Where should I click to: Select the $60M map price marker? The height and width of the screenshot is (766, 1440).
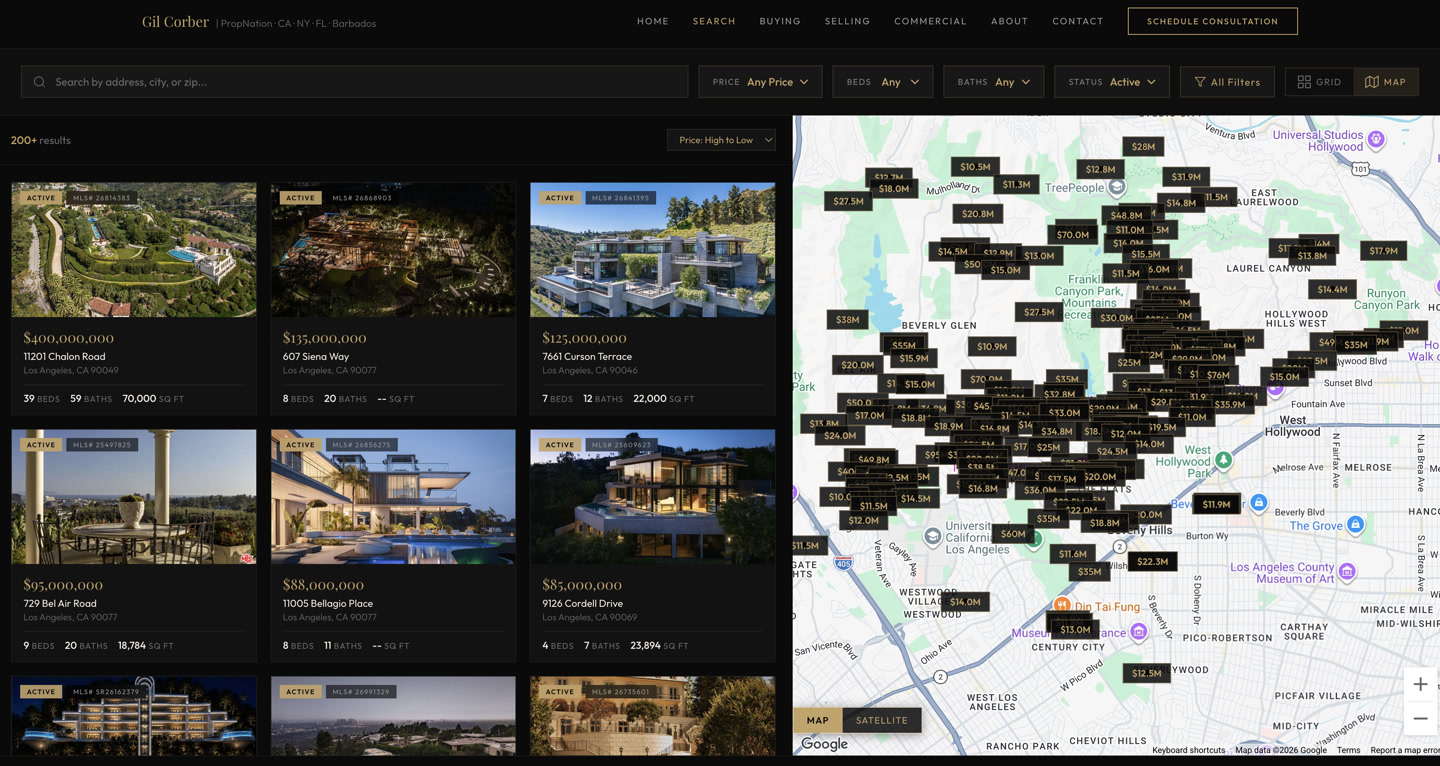(x=1013, y=534)
